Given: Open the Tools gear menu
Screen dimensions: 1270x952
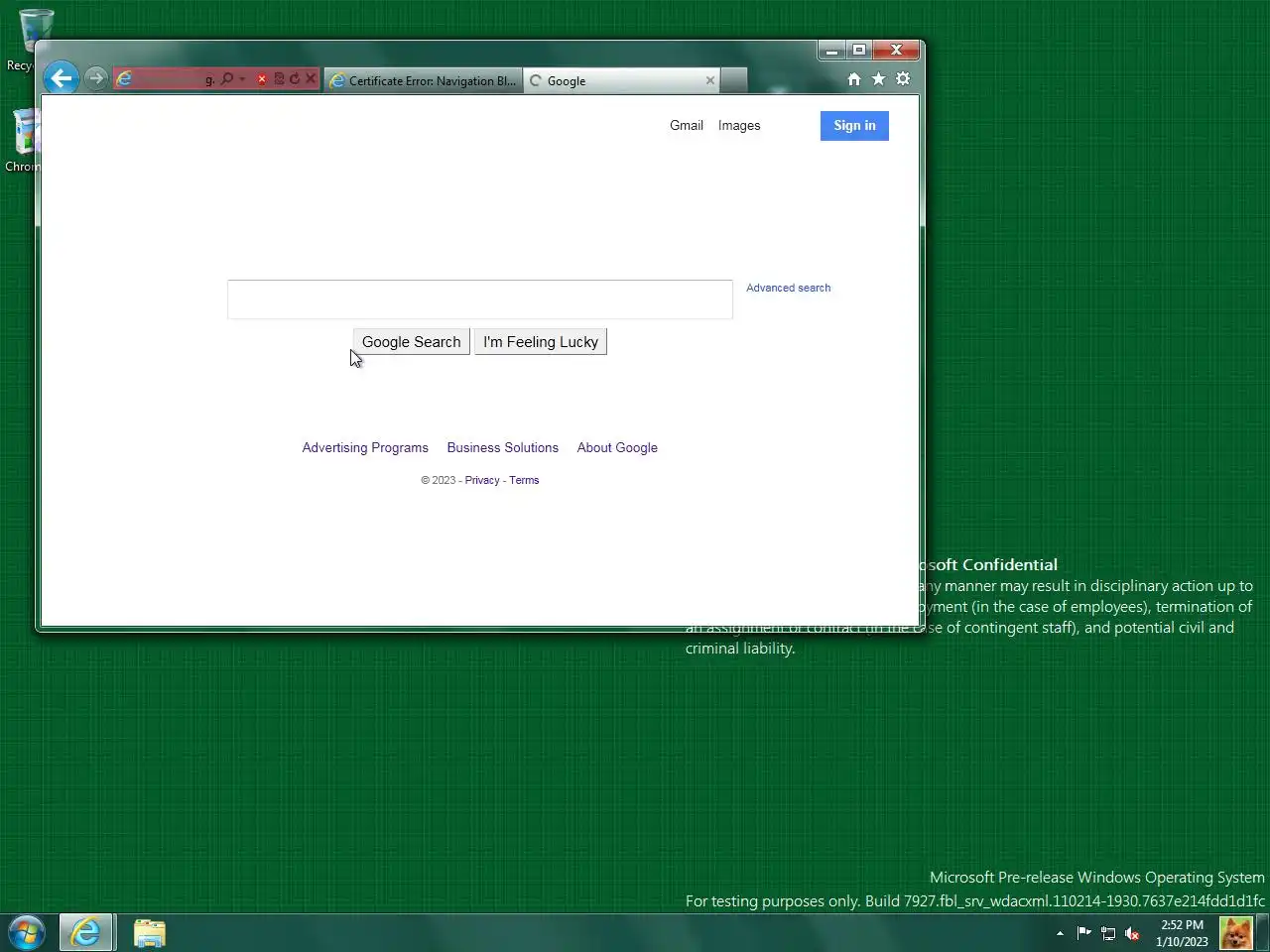Looking at the screenshot, I should pos(903,79).
